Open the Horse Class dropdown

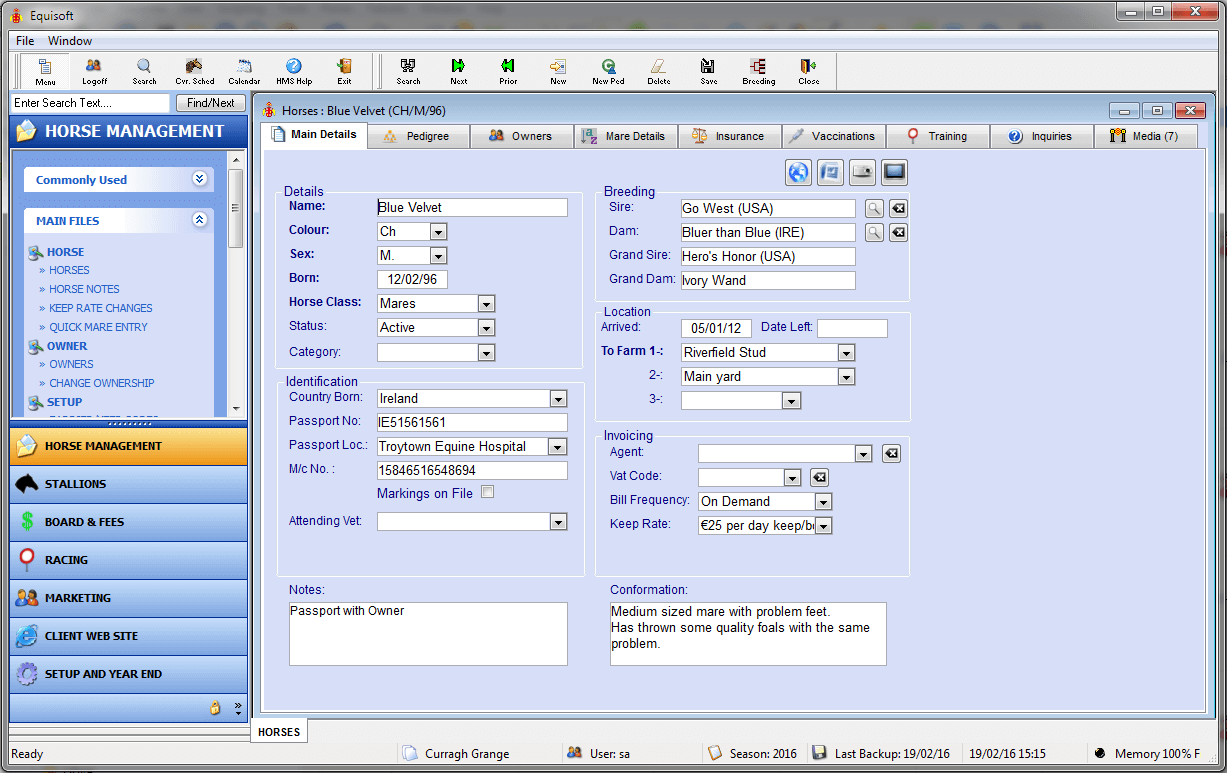pyautogui.click(x=487, y=303)
